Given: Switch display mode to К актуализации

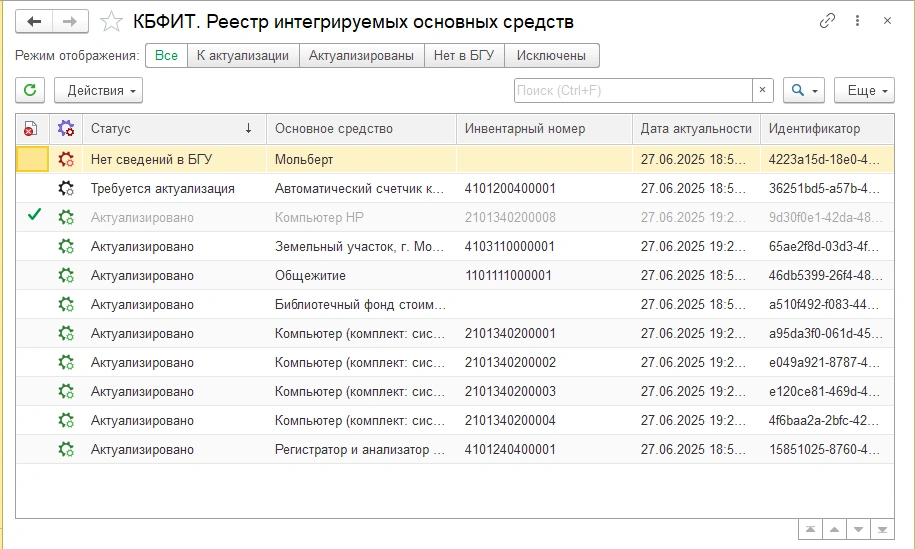Looking at the screenshot, I should [x=243, y=55].
